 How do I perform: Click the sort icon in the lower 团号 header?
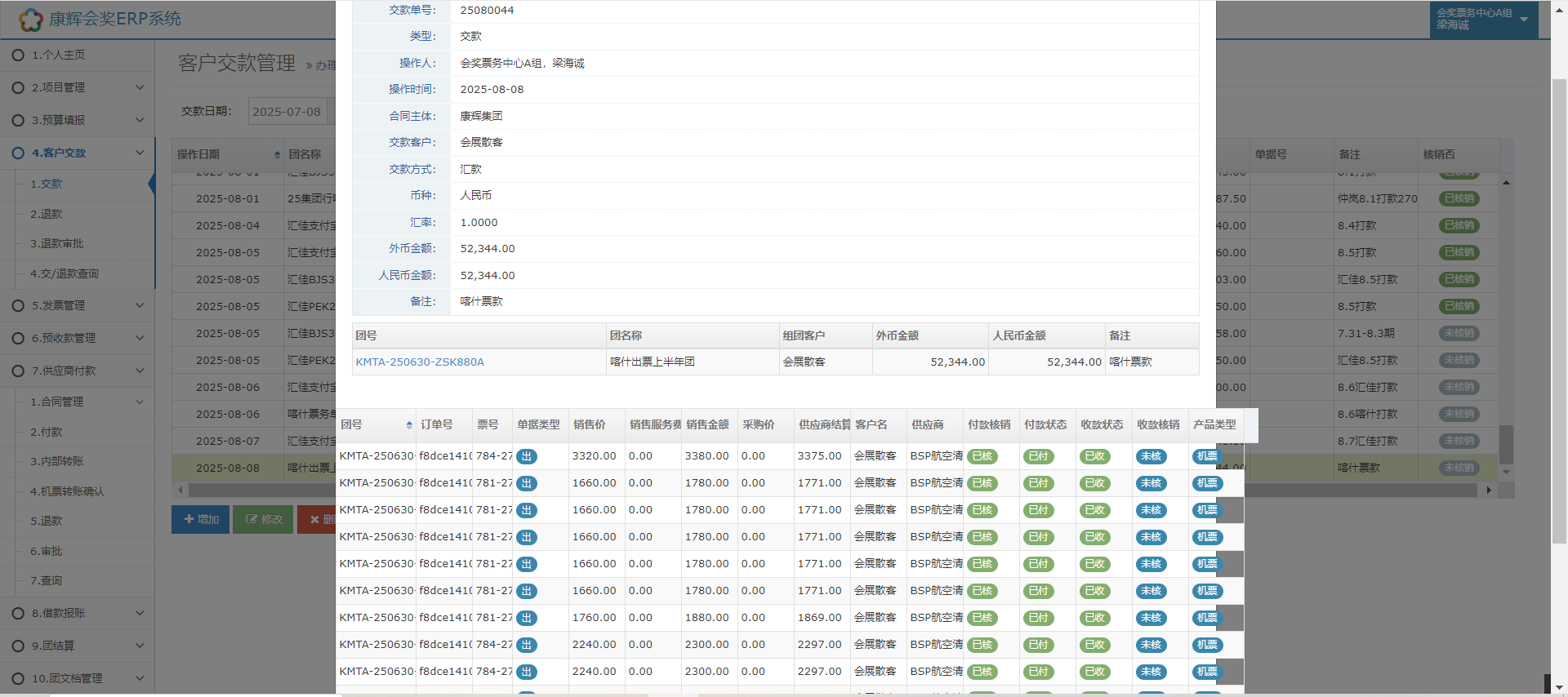[x=409, y=425]
